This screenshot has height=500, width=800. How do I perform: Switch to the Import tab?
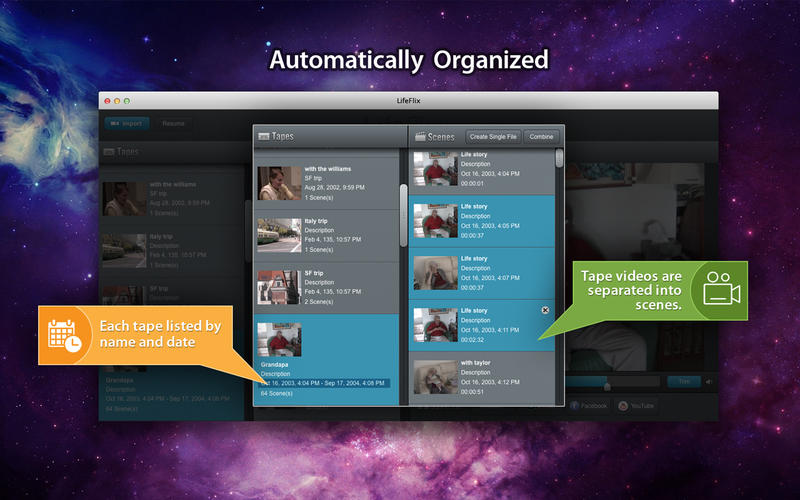pos(125,124)
